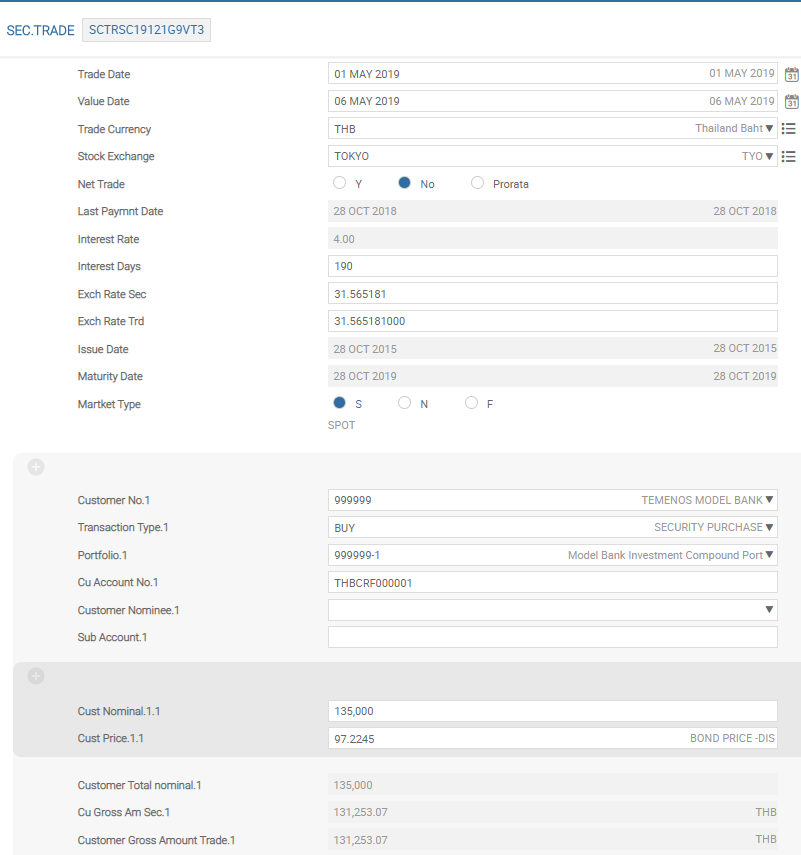The width and height of the screenshot is (801, 855).
Task: Expand Customer No.1 dropdown
Action: click(770, 500)
